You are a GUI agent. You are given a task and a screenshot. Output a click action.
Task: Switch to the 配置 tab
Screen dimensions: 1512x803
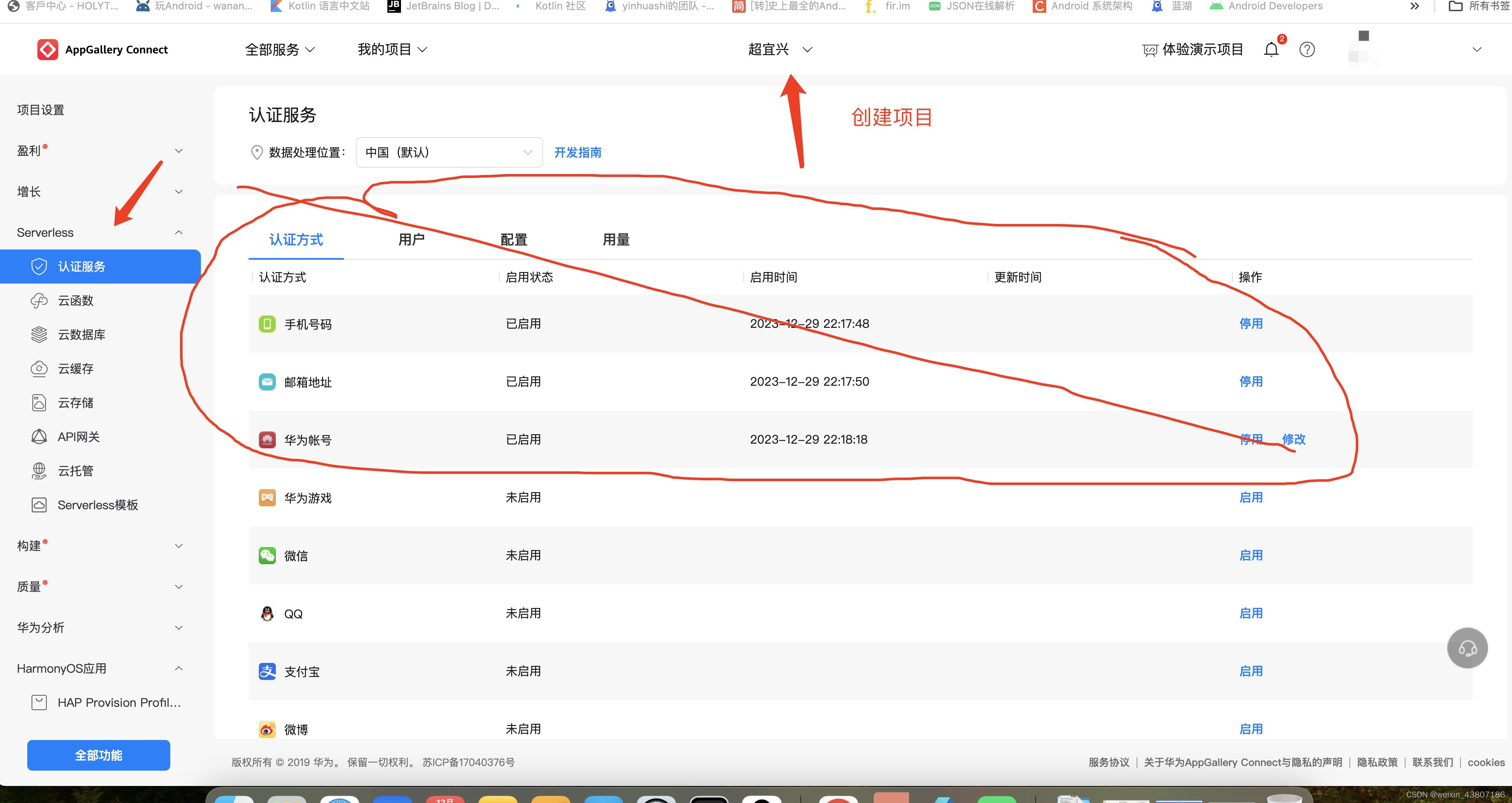(514, 239)
